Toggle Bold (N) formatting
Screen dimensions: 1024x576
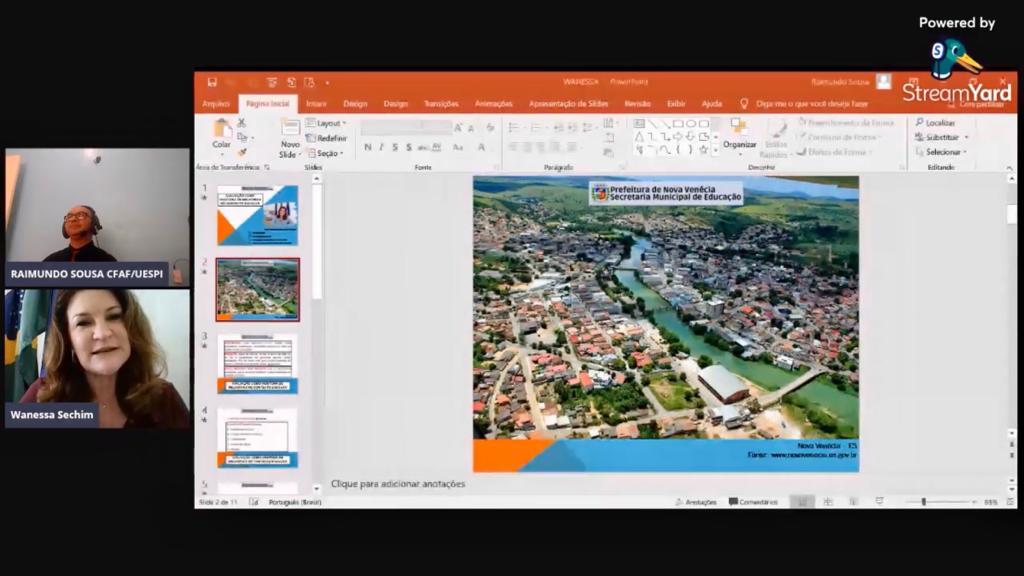coord(368,148)
